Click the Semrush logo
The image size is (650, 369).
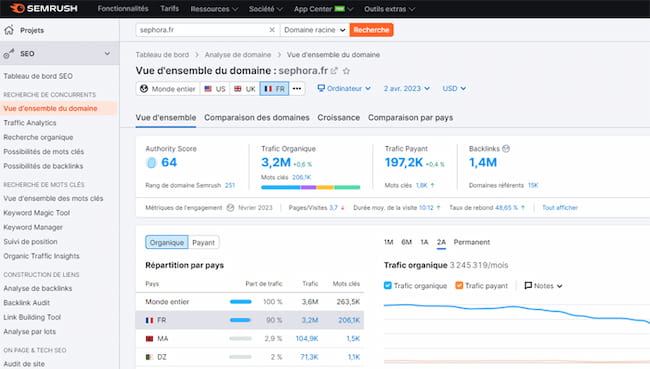(44, 8)
